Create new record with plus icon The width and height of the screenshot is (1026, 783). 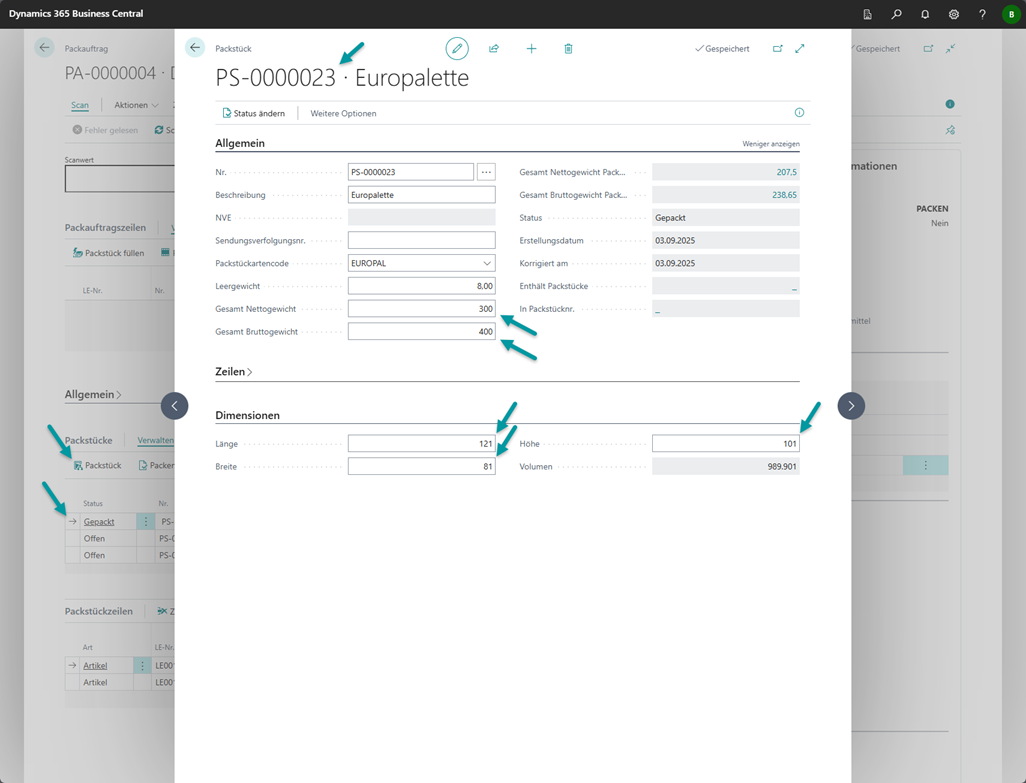(x=531, y=48)
